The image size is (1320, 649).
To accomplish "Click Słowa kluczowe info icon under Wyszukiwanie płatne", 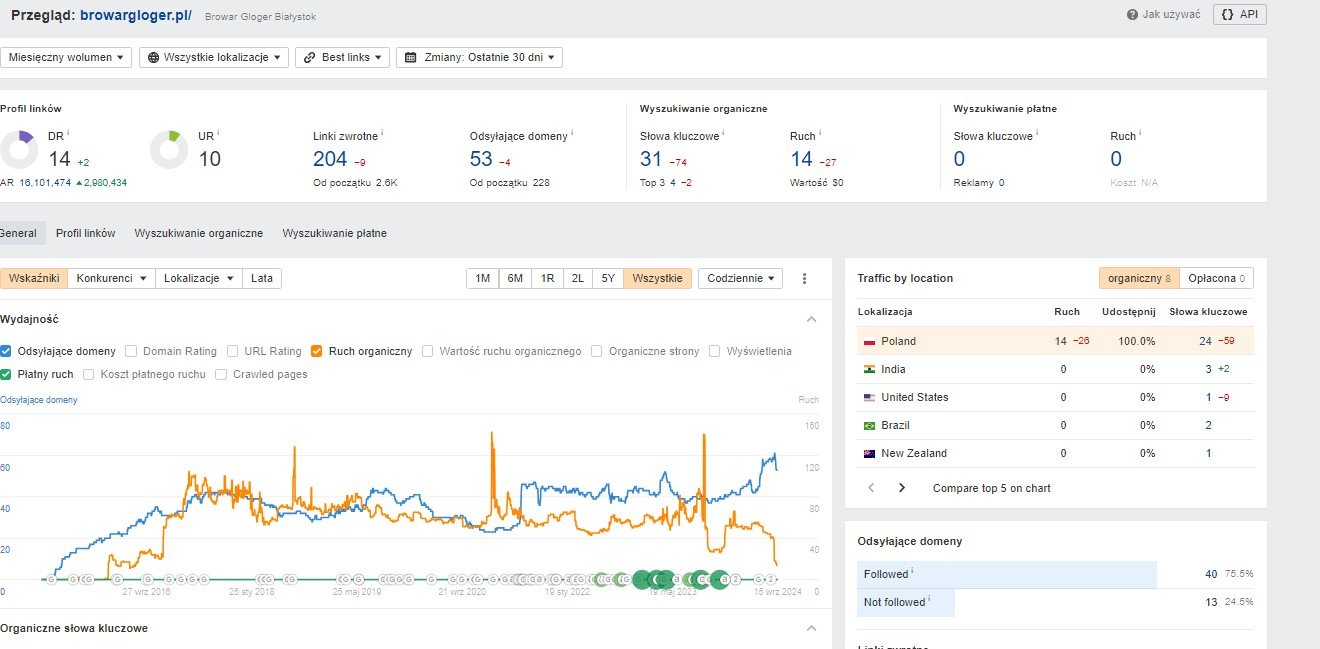I will pyautogui.click(x=1037, y=133).
